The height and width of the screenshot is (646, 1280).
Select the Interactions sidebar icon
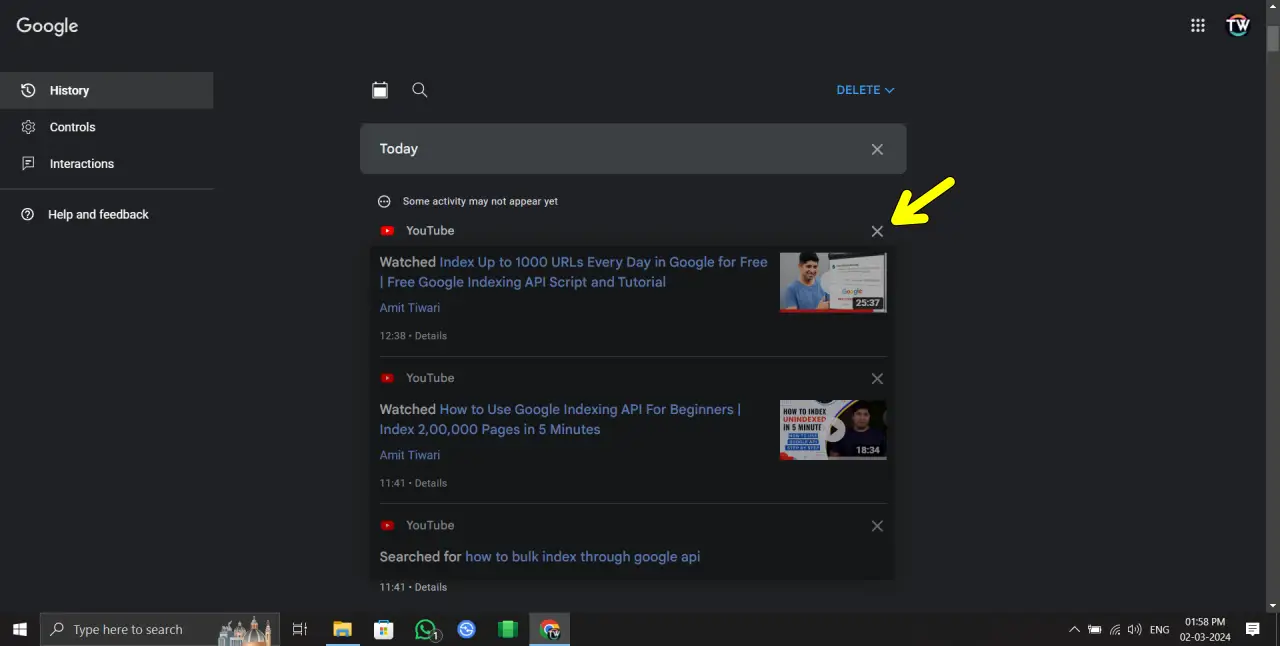(27, 163)
